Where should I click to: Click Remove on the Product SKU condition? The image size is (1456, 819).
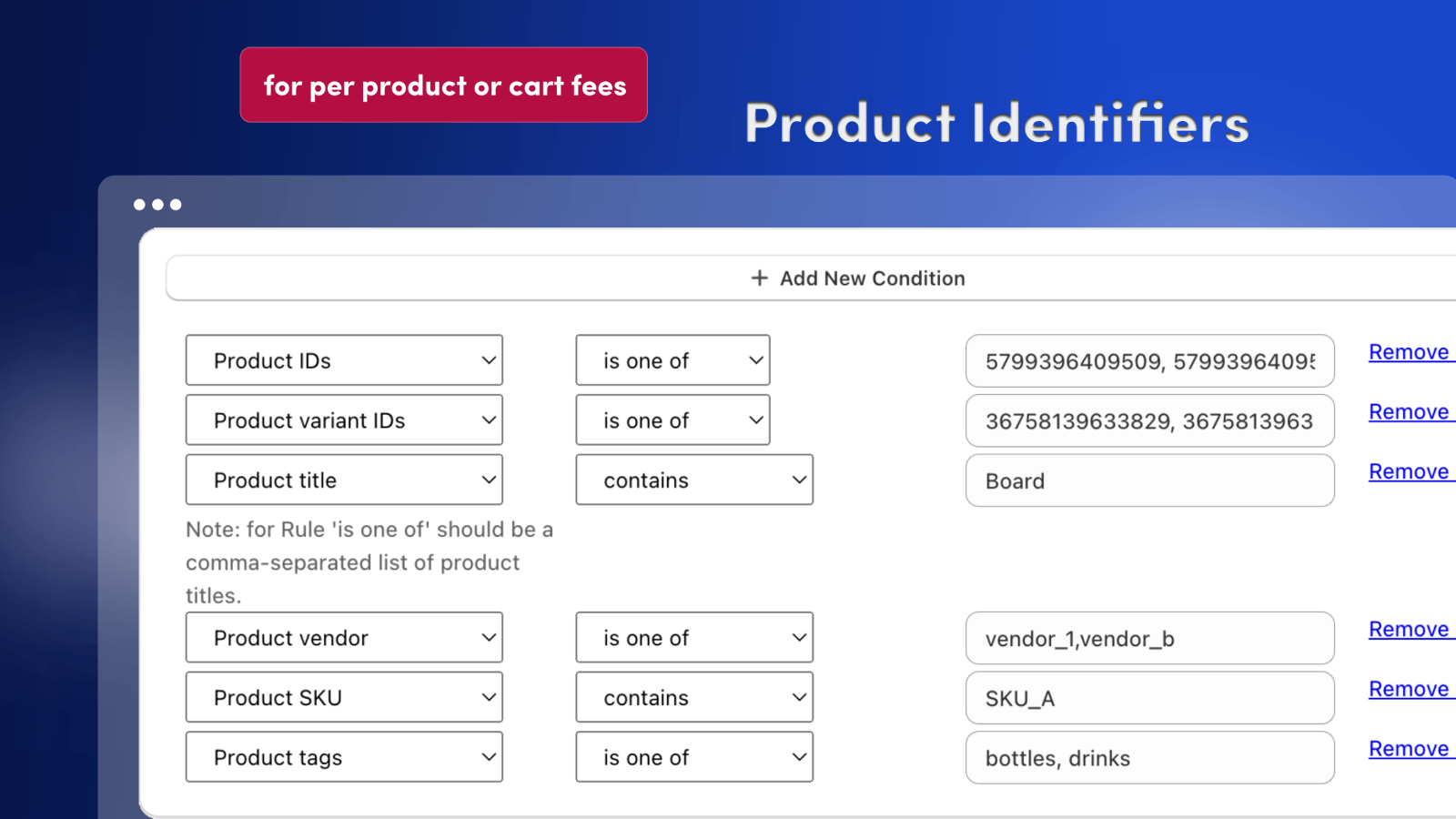point(1409,689)
